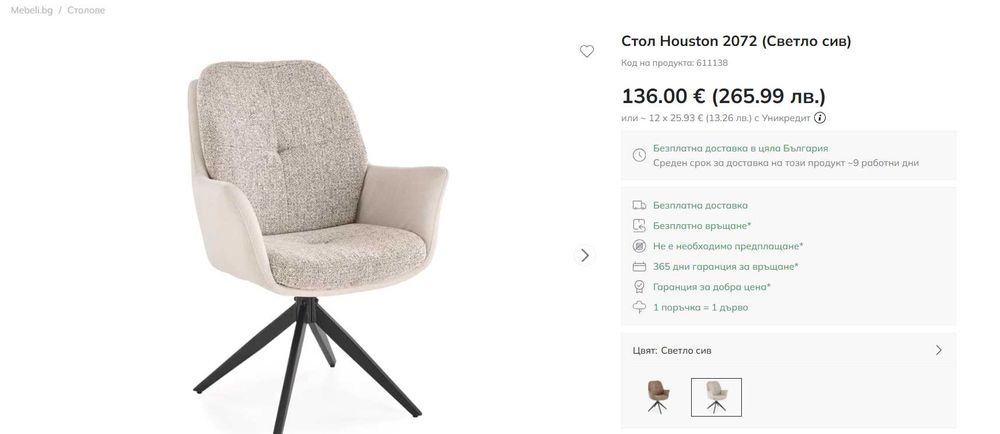Click the no prepayment icon
Viewport: 1000px width, 434px height.
coord(639,246)
